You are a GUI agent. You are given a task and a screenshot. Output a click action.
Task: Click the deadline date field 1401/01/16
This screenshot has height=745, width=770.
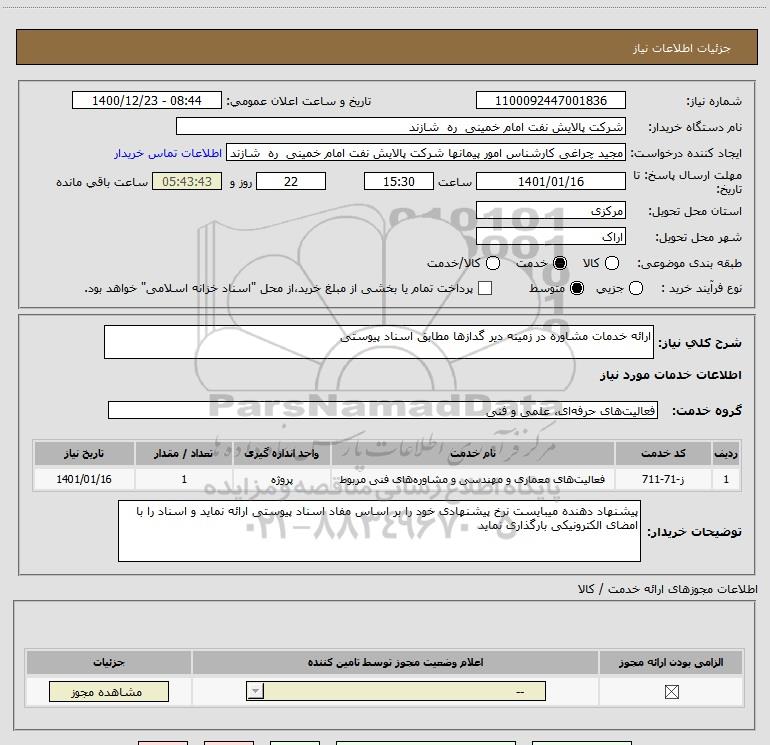(550, 181)
